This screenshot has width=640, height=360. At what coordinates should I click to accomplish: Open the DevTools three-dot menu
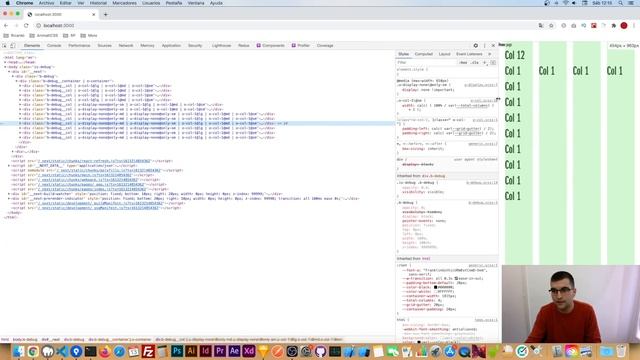(484, 46)
